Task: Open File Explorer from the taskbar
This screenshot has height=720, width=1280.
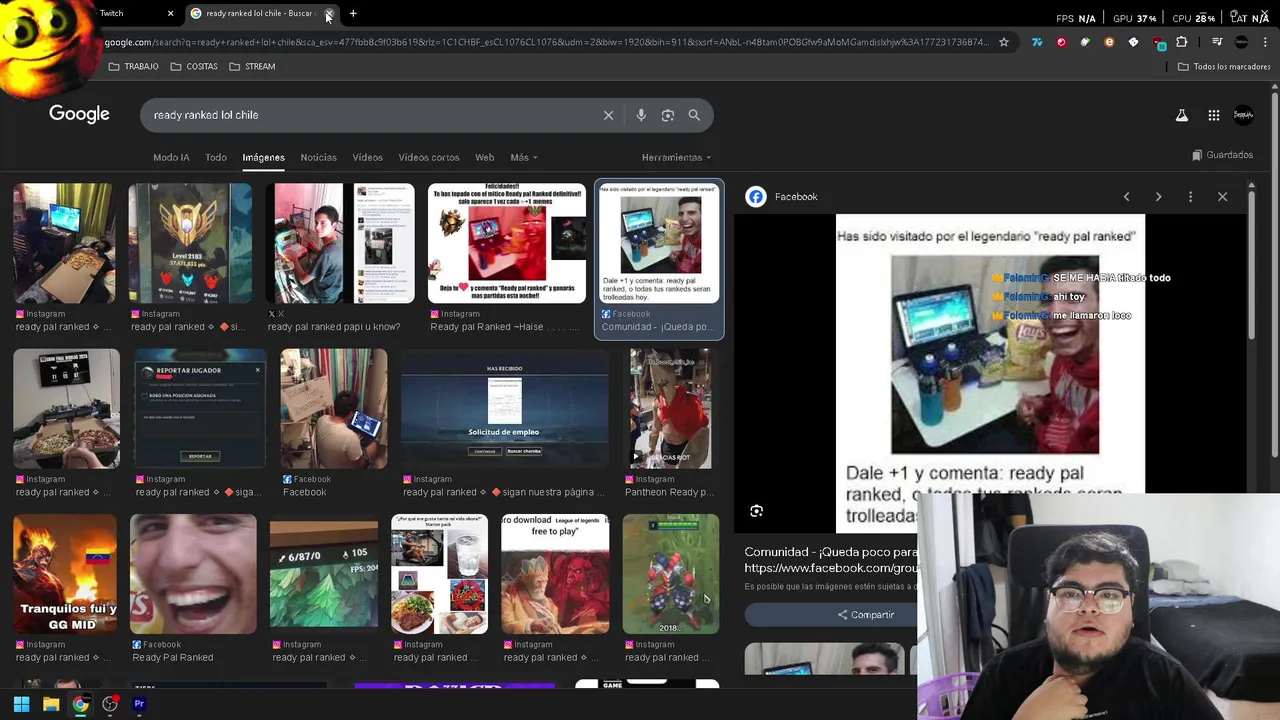Action: (51, 704)
